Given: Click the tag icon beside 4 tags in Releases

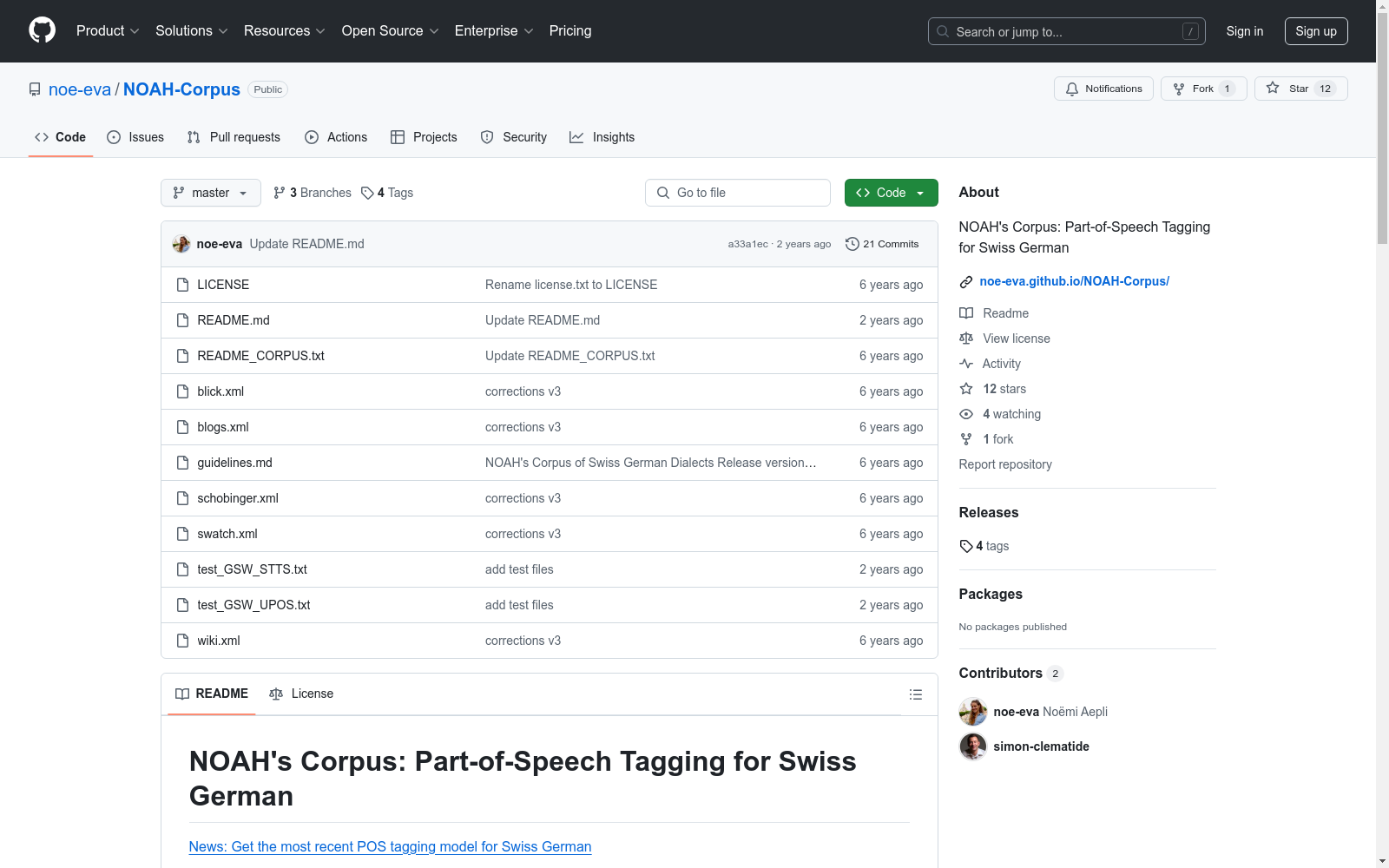Looking at the screenshot, I should pos(966,546).
